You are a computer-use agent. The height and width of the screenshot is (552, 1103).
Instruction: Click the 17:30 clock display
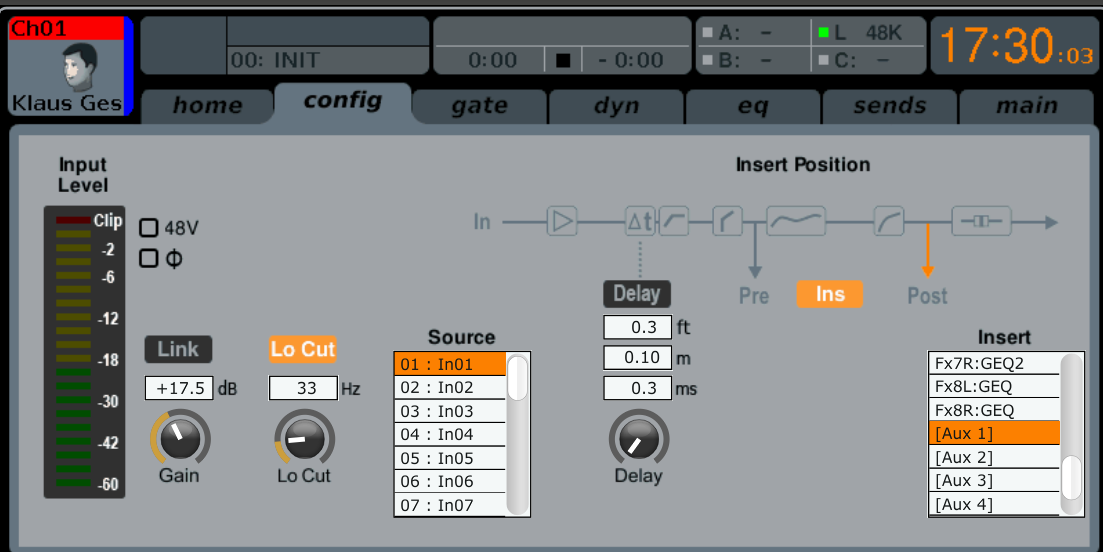click(x=1015, y=46)
